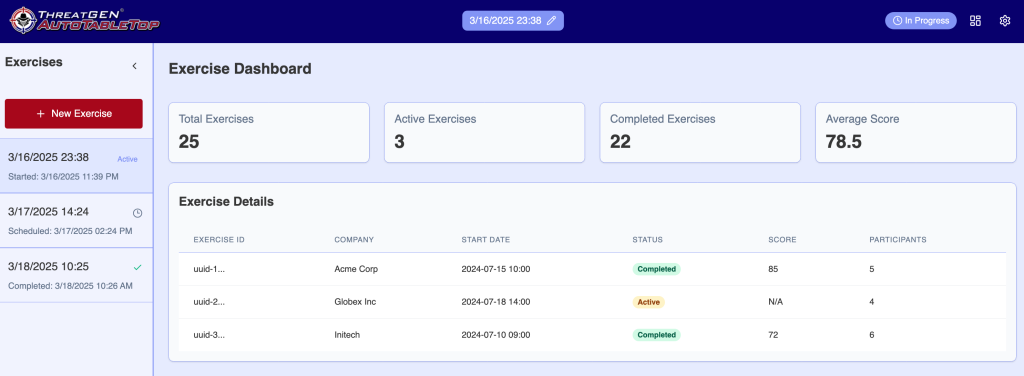Viewport: 1024px width, 376px height.
Task: Click the 78.5 average score value
Action: pos(844,142)
